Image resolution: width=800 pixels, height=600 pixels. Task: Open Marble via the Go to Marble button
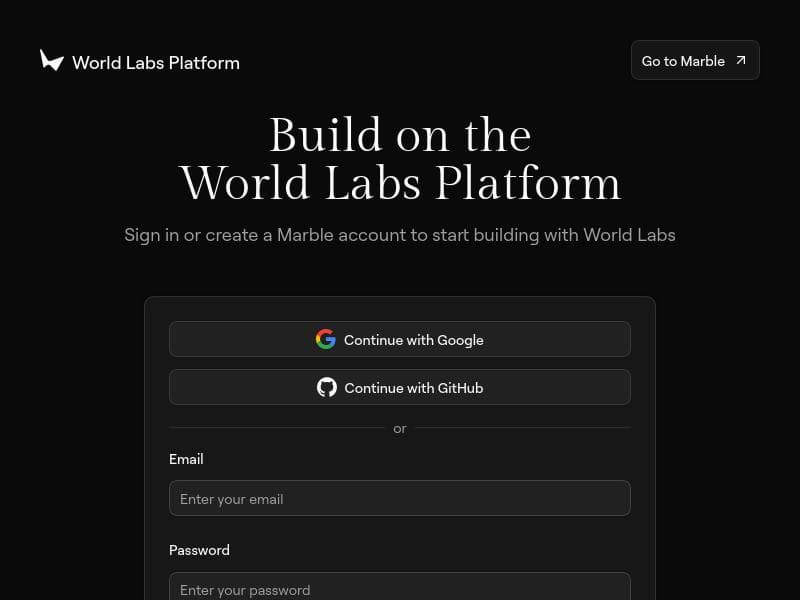[x=695, y=60]
